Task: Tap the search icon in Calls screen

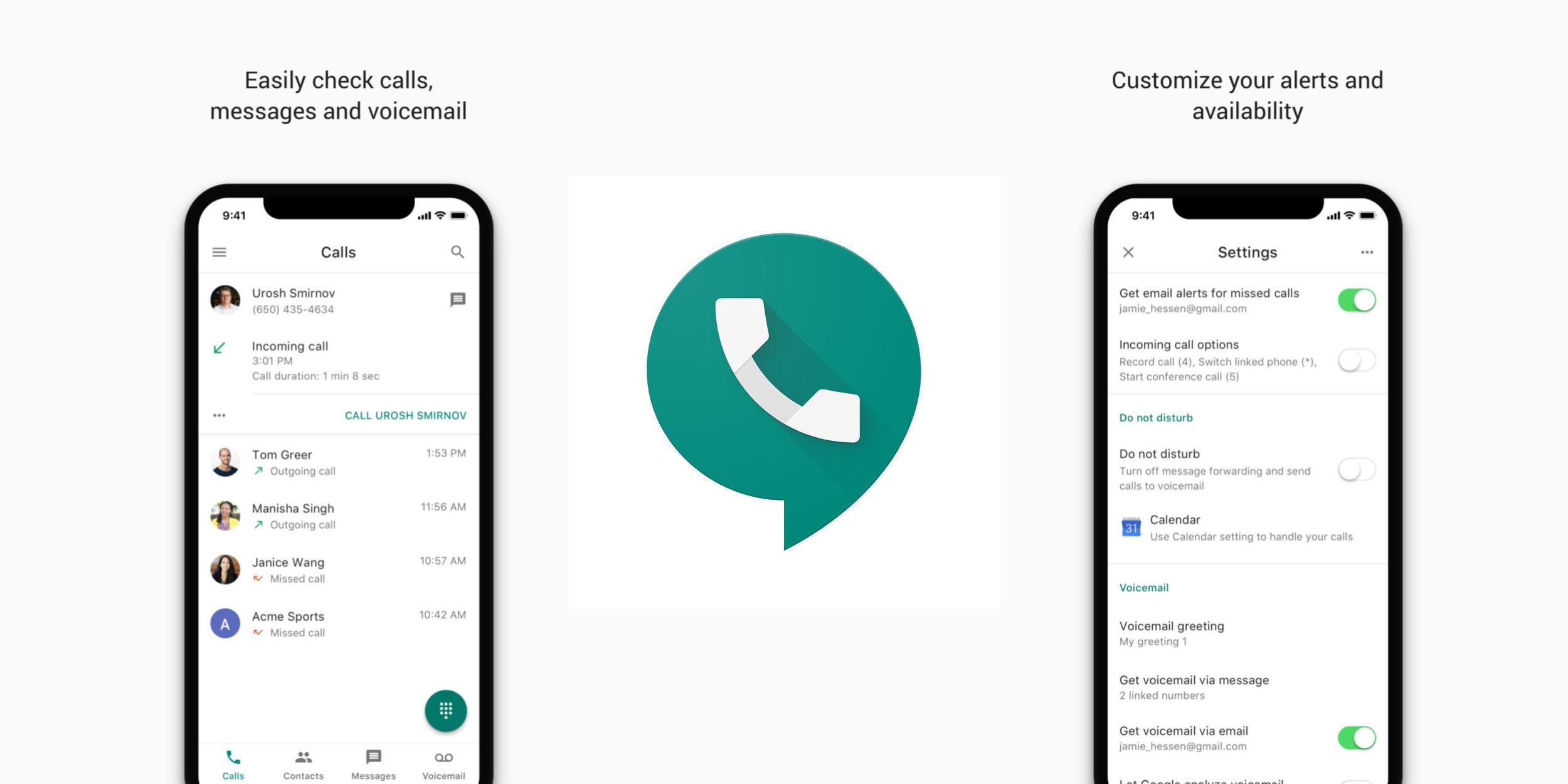Action: click(x=457, y=251)
